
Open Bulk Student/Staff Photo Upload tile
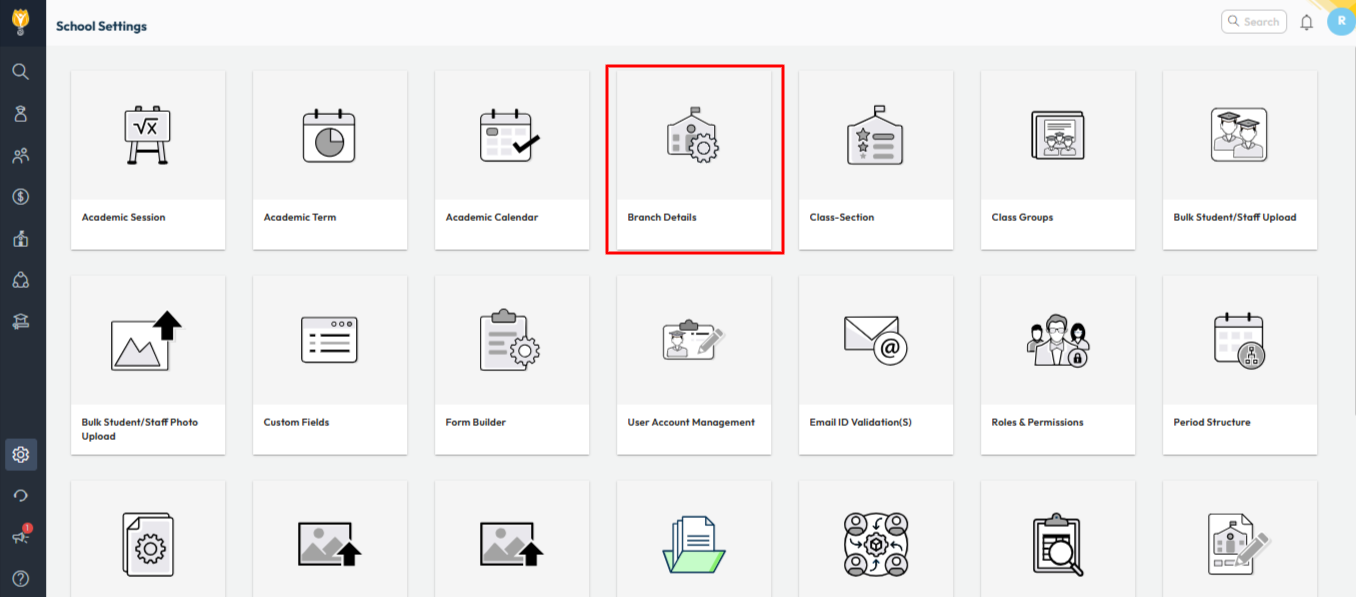point(148,365)
